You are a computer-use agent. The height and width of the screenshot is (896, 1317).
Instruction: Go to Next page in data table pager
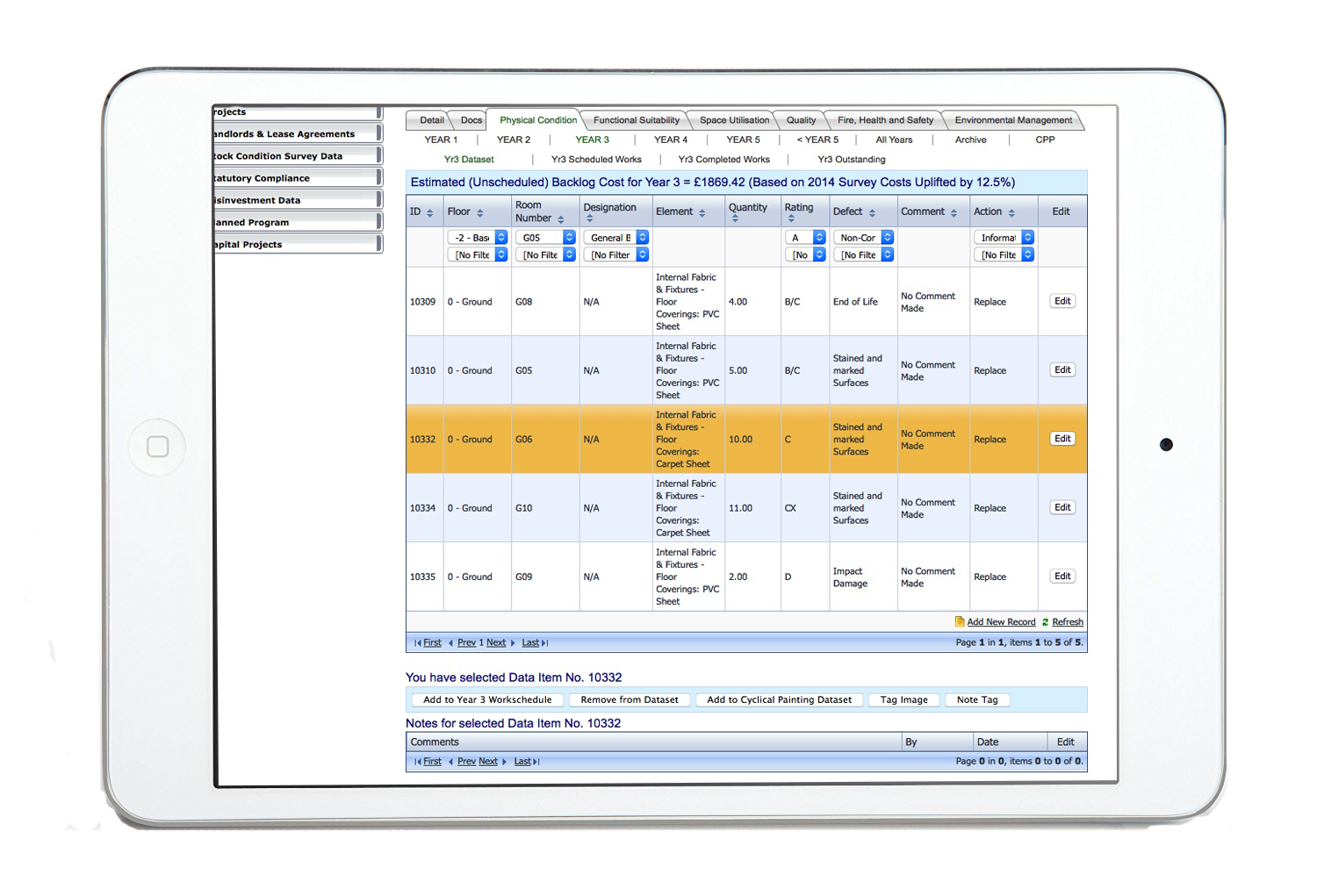click(x=496, y=643)
